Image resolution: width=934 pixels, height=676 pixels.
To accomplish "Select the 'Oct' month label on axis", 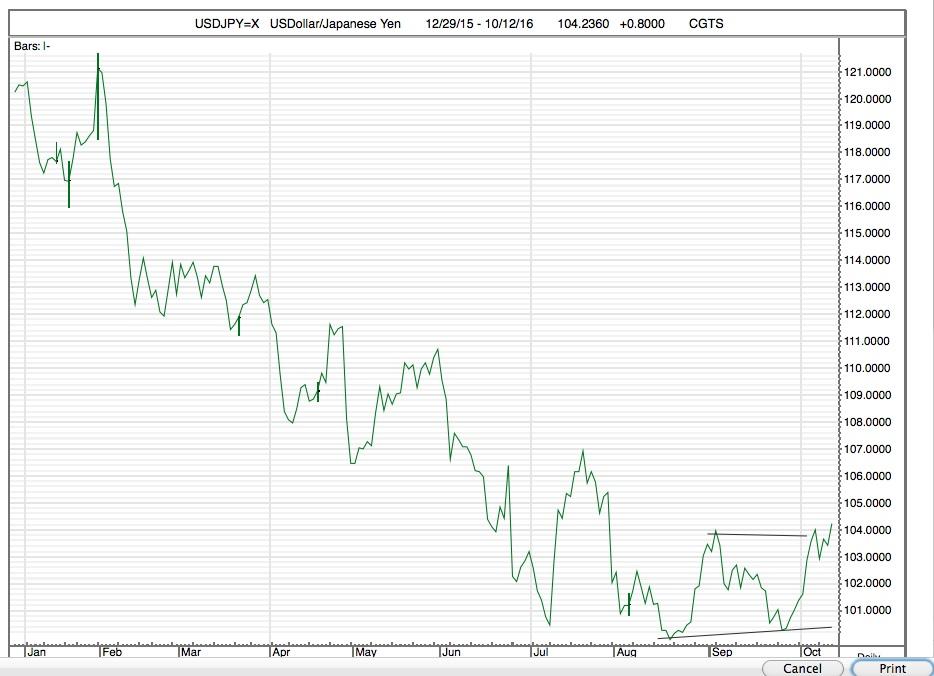I will (x=812, y=651).
